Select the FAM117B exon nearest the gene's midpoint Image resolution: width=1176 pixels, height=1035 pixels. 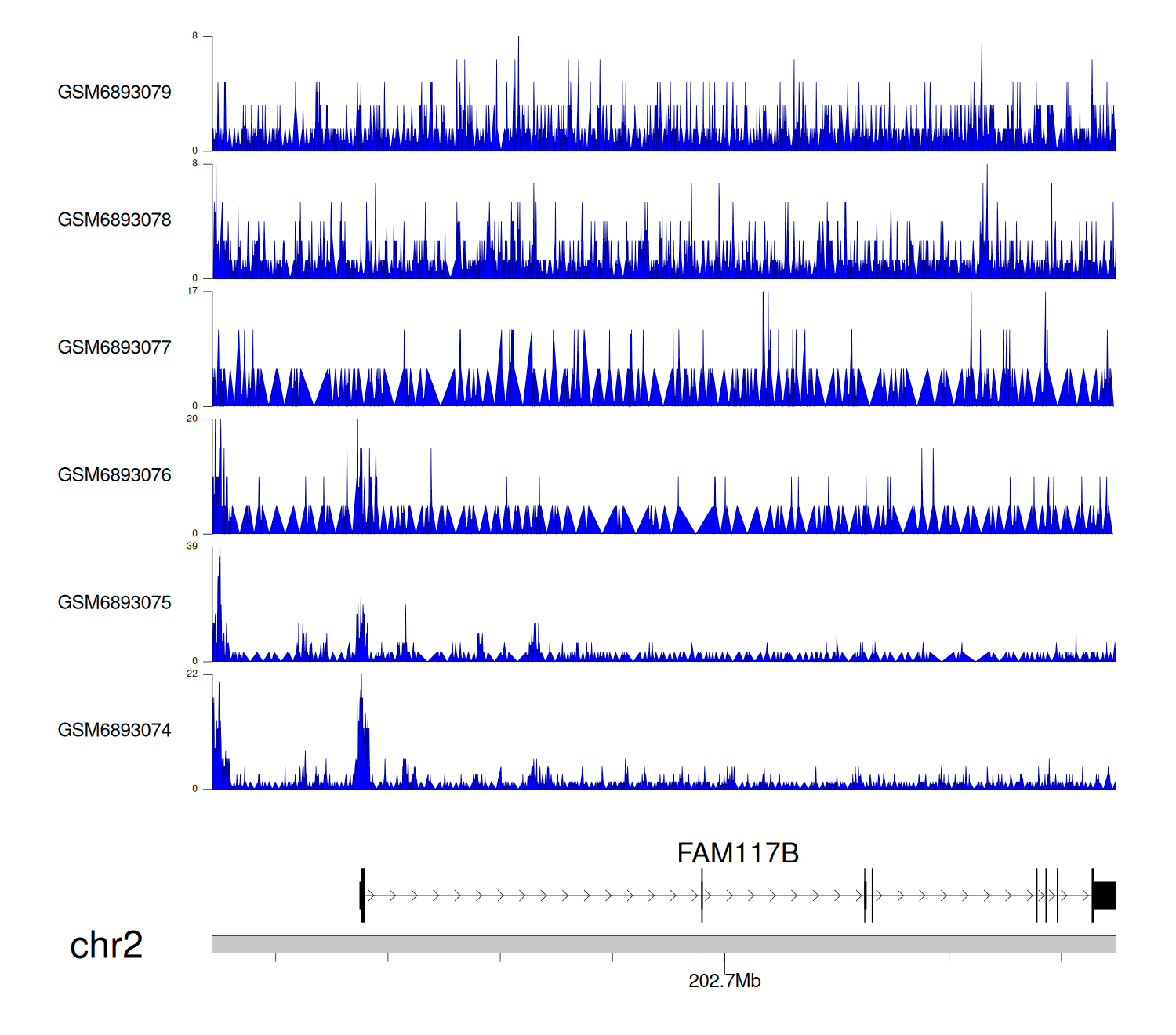tap(702, 895)
